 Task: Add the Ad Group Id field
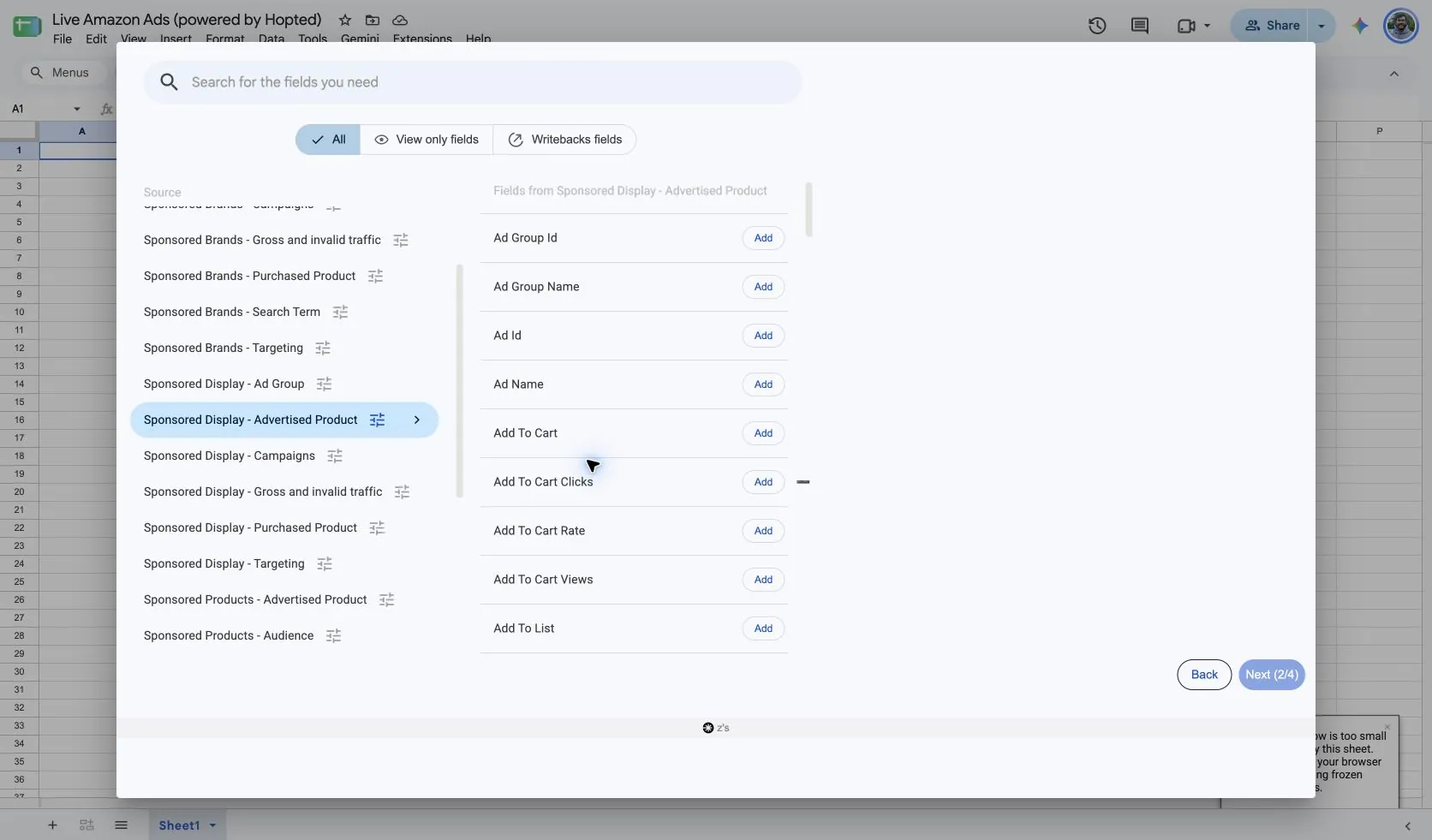coord(763,238)
